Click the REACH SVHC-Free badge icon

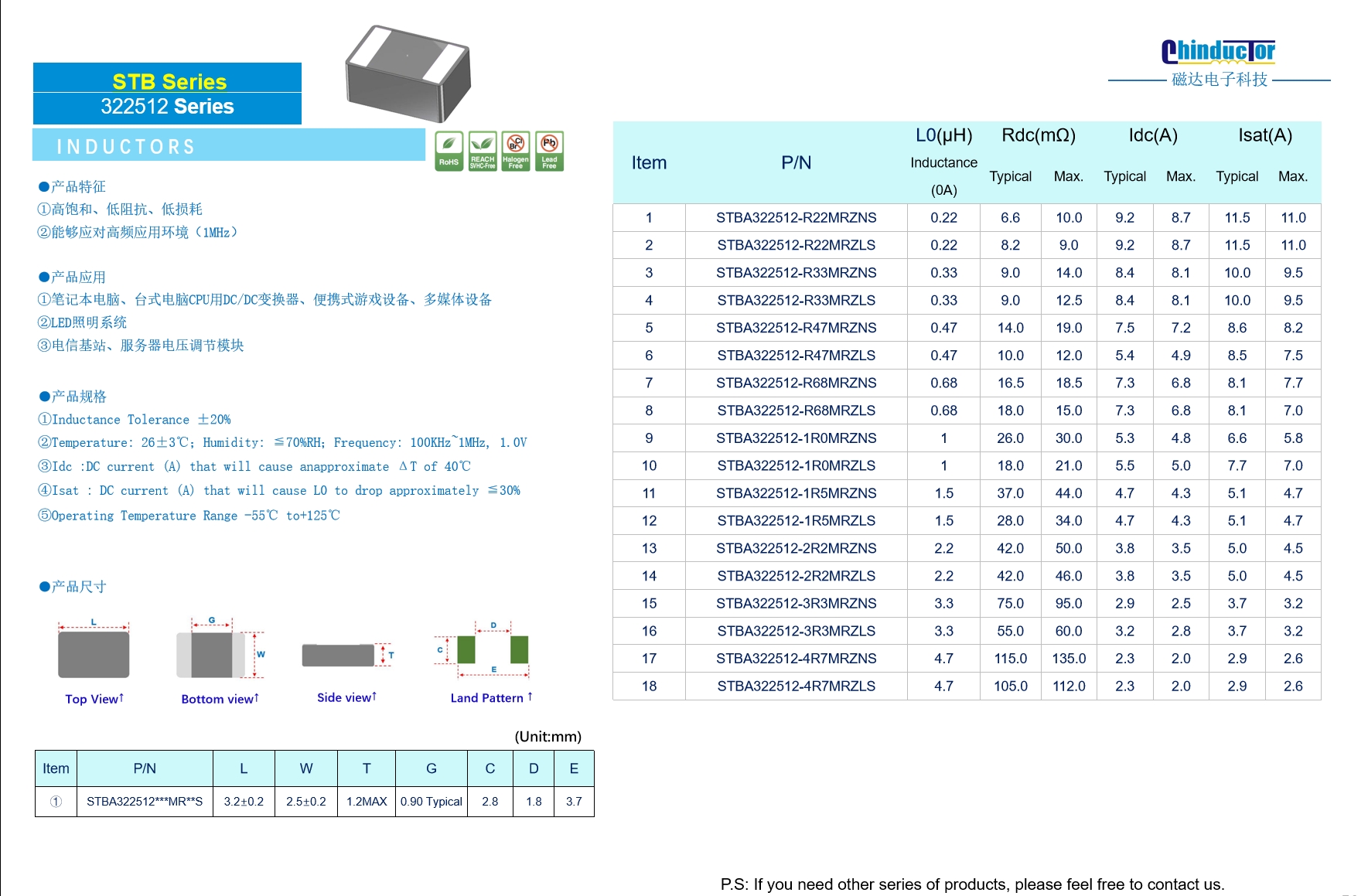483,151
